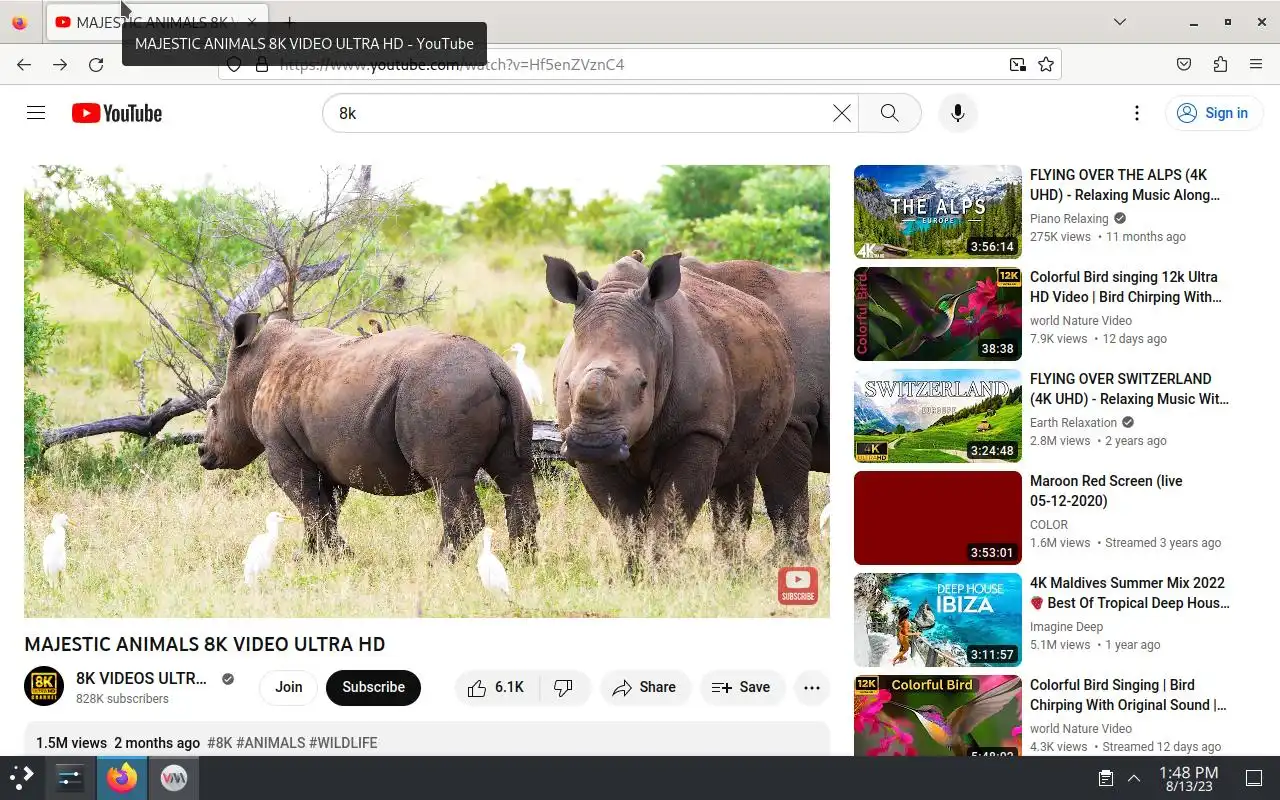Image resolution: width=1280 pixels, height=800 pixels.
Task: Save the video to a playlist
Action: 741,687
